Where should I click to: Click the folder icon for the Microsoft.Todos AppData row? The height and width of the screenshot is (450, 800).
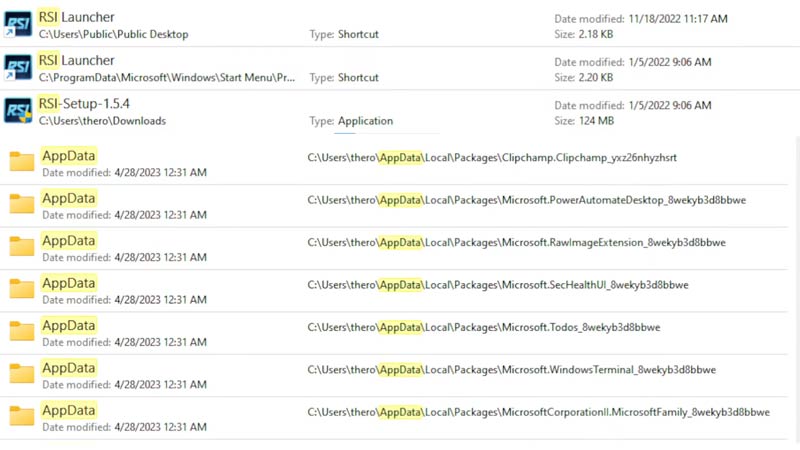tap(22, 331)
